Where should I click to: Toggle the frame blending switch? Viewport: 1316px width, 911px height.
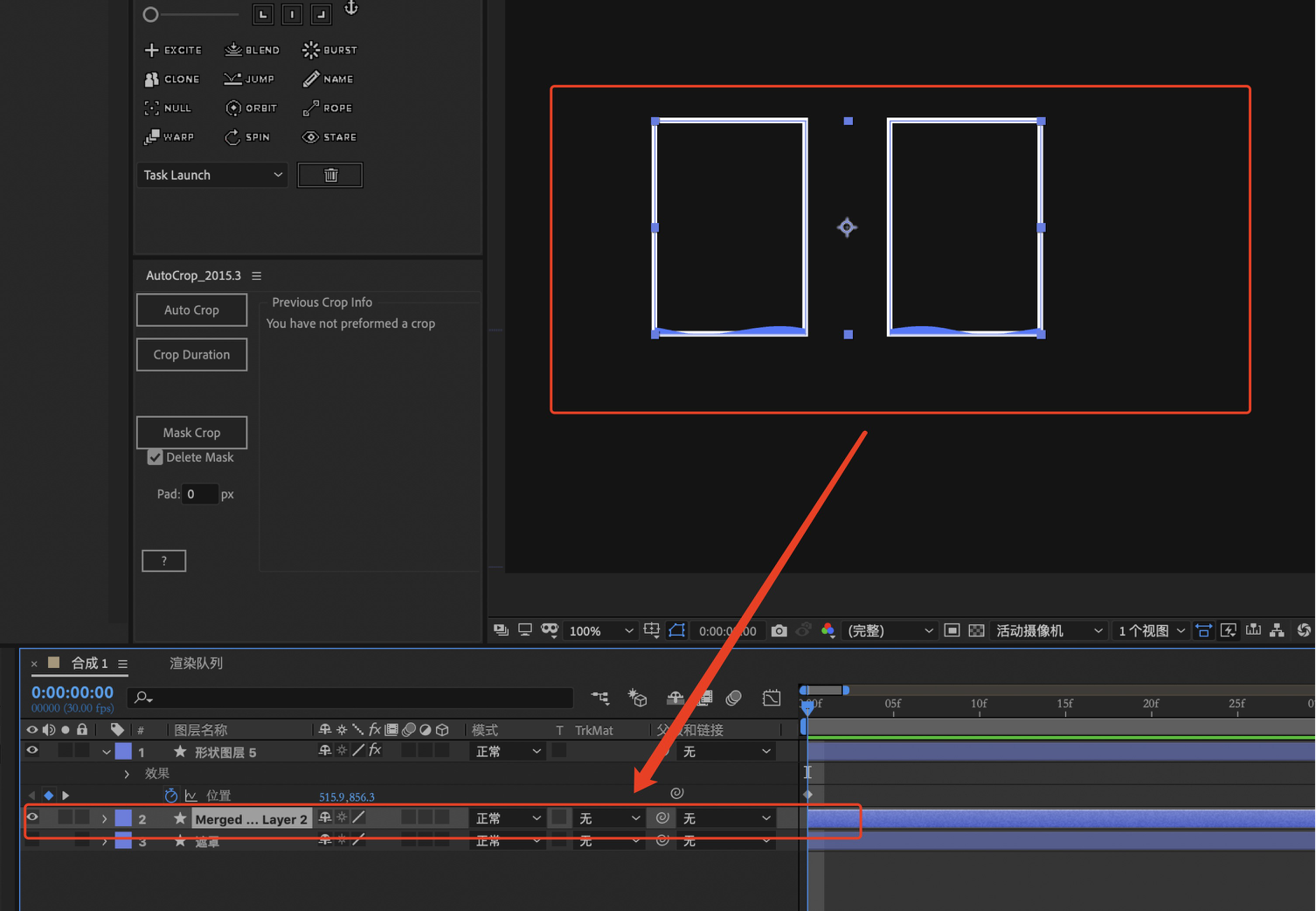click(x=705, y=698)
